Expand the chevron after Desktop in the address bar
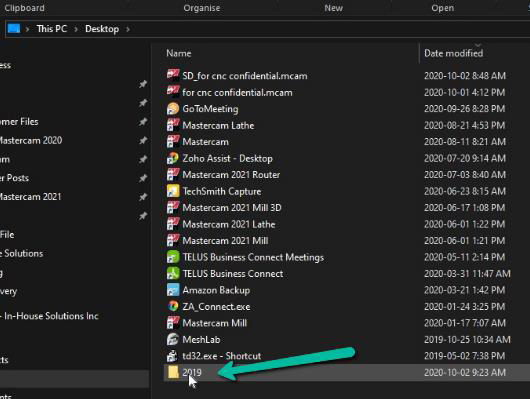530x399 pixels. coord(128,29)
